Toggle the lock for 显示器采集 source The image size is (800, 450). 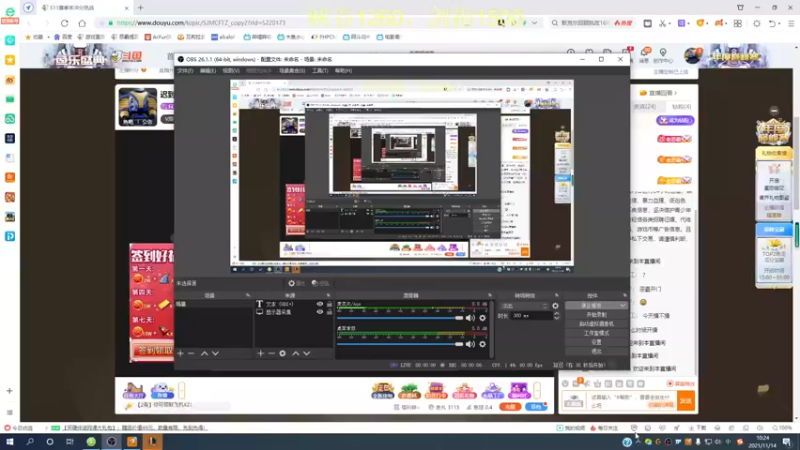pos(329,312)
